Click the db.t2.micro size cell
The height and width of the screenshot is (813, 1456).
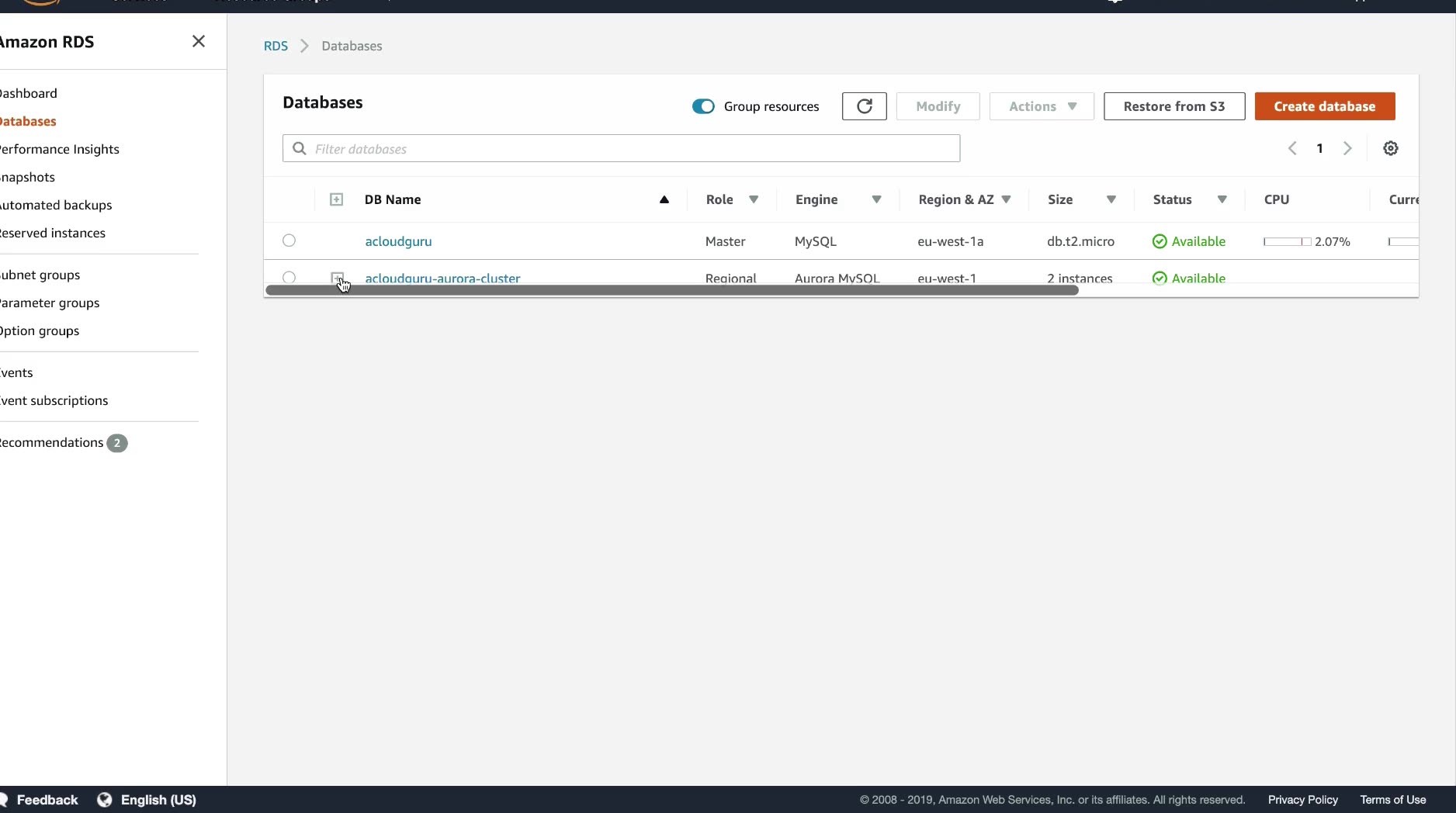click(x=1080, y=241)
